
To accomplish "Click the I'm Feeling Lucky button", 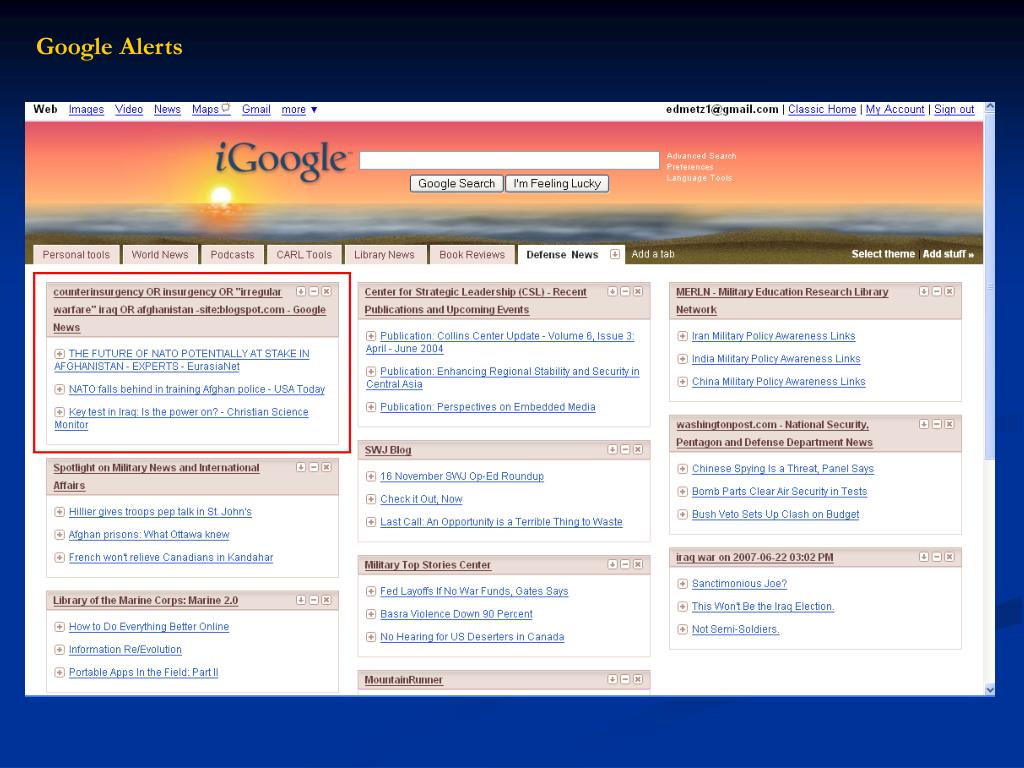I will pos(557,184).
